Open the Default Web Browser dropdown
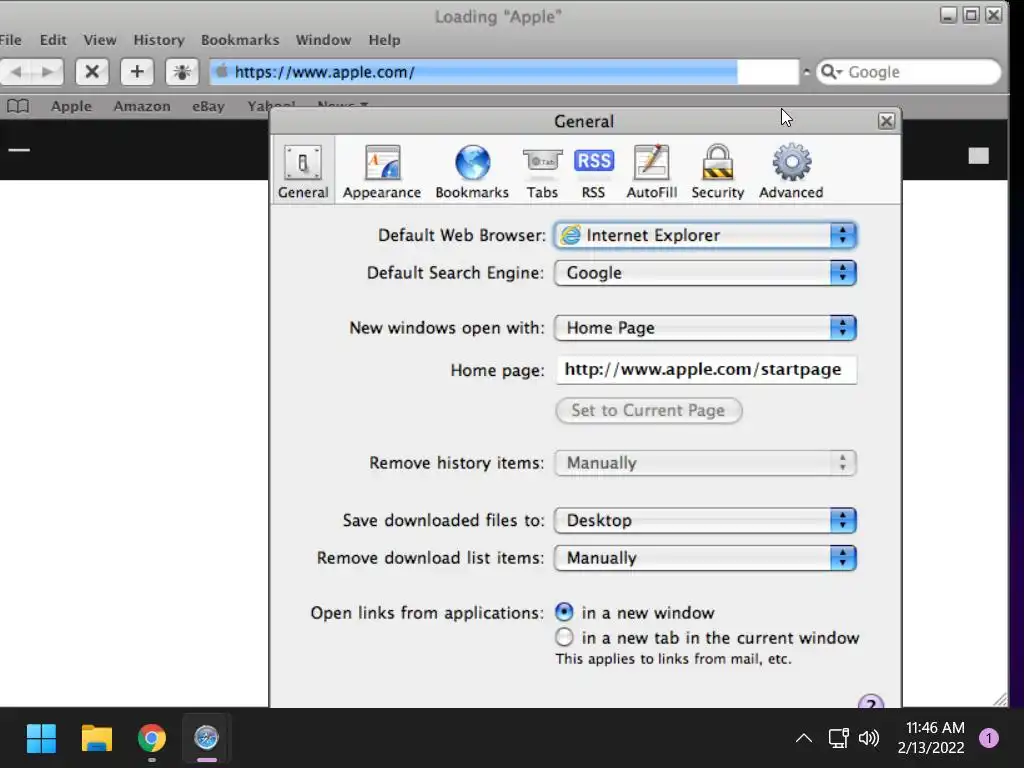Viewport: 1024px width, 768px height. 705,235
